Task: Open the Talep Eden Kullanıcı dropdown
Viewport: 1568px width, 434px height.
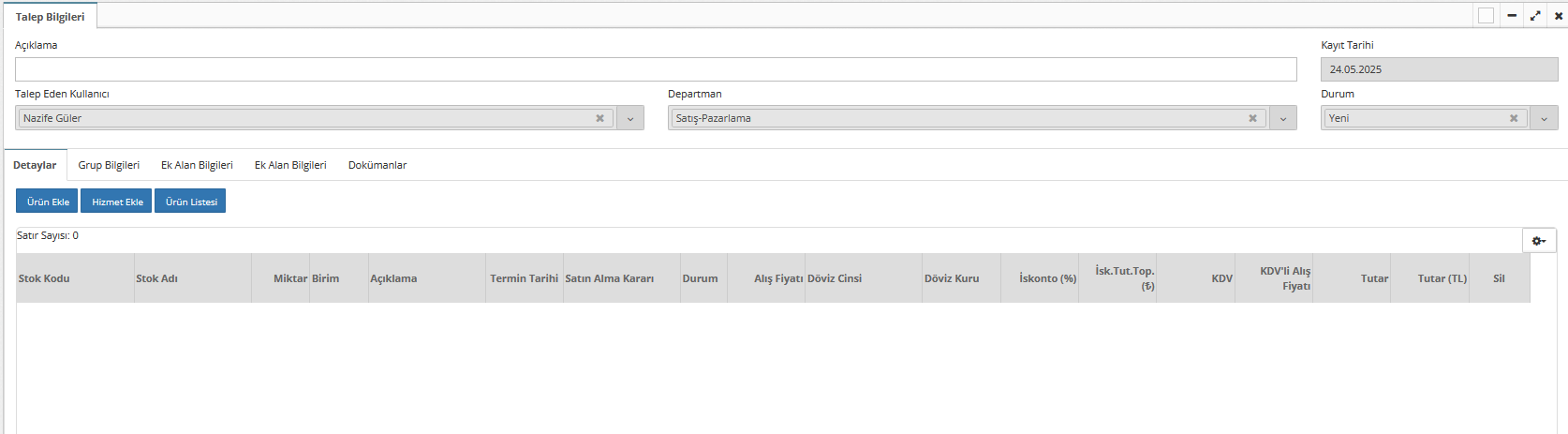Action: coord(630,118)
